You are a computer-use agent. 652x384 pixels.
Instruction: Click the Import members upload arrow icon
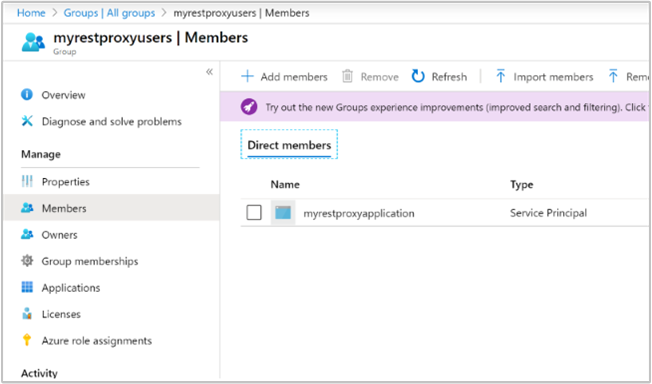(x=501, y=77)
